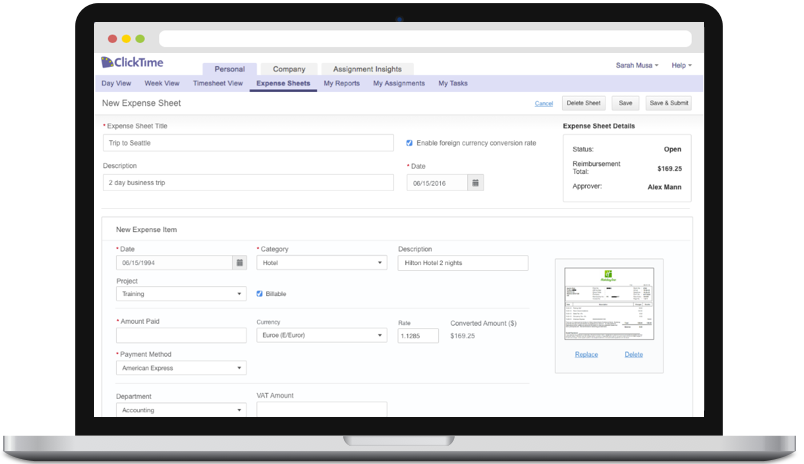Image resolution: width=804 pixels, height=464 pixels.
Task: Open the Project dropdown showing Training
Action: tap(181, 294)
